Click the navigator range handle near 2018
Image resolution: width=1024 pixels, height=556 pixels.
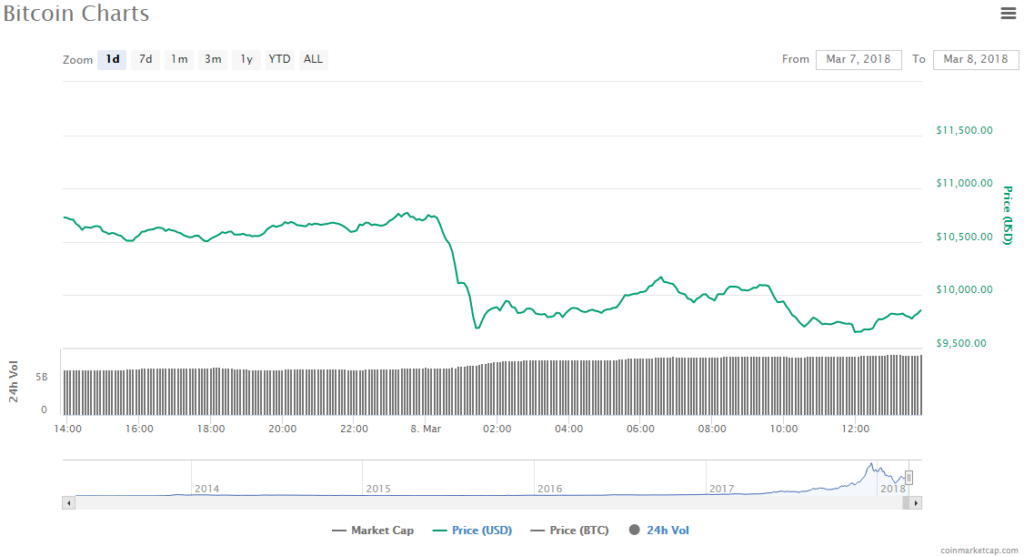point(909,477)
